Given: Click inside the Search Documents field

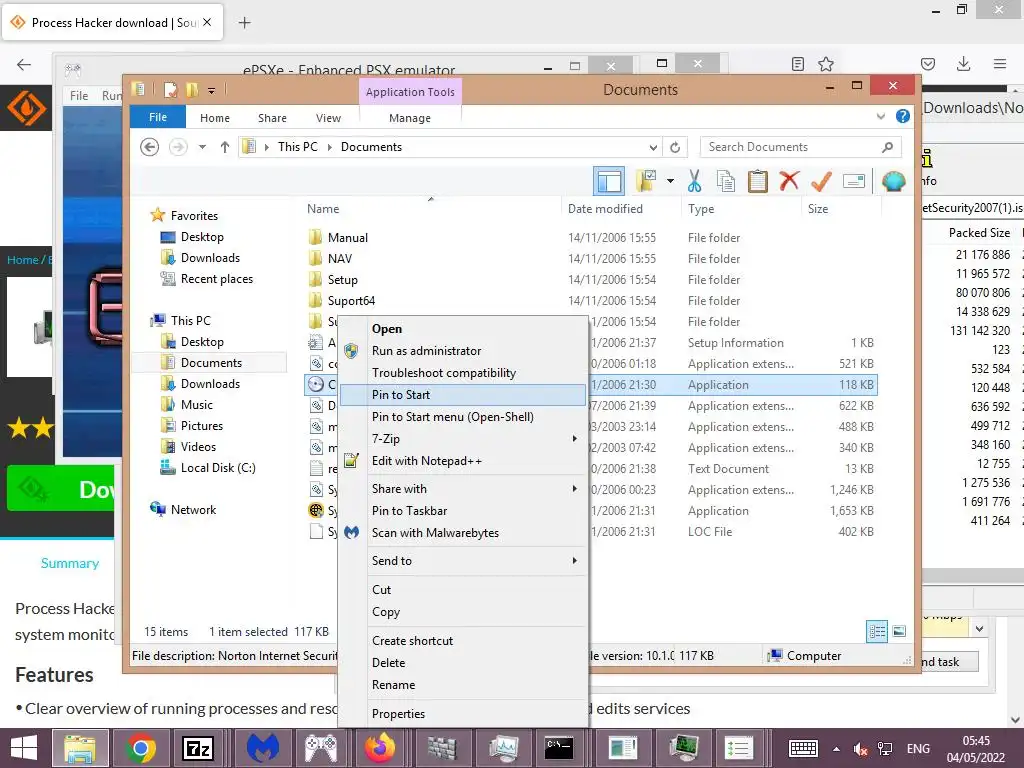Looking at the screenshot, I should [x=800, y=147].
